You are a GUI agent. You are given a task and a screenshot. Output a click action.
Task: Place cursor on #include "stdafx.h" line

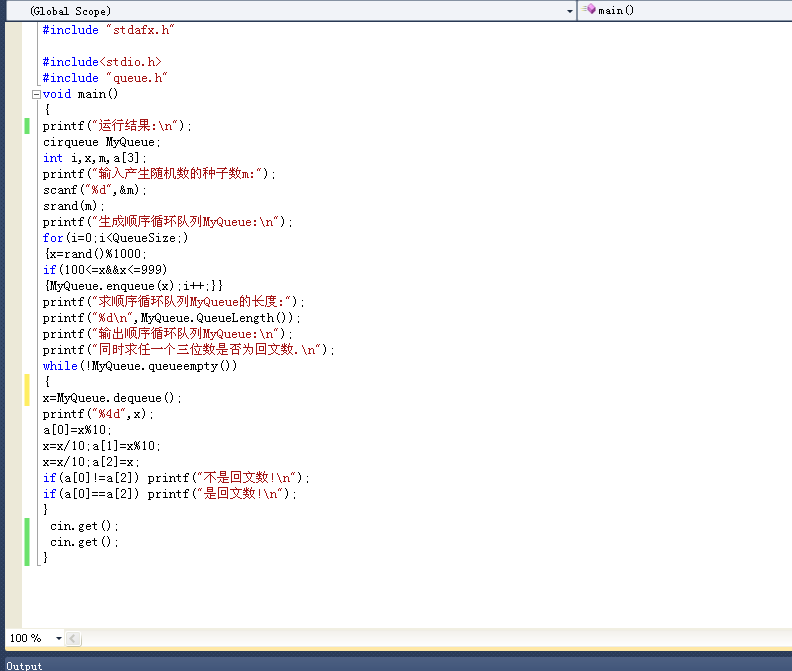tap(108, 30)
